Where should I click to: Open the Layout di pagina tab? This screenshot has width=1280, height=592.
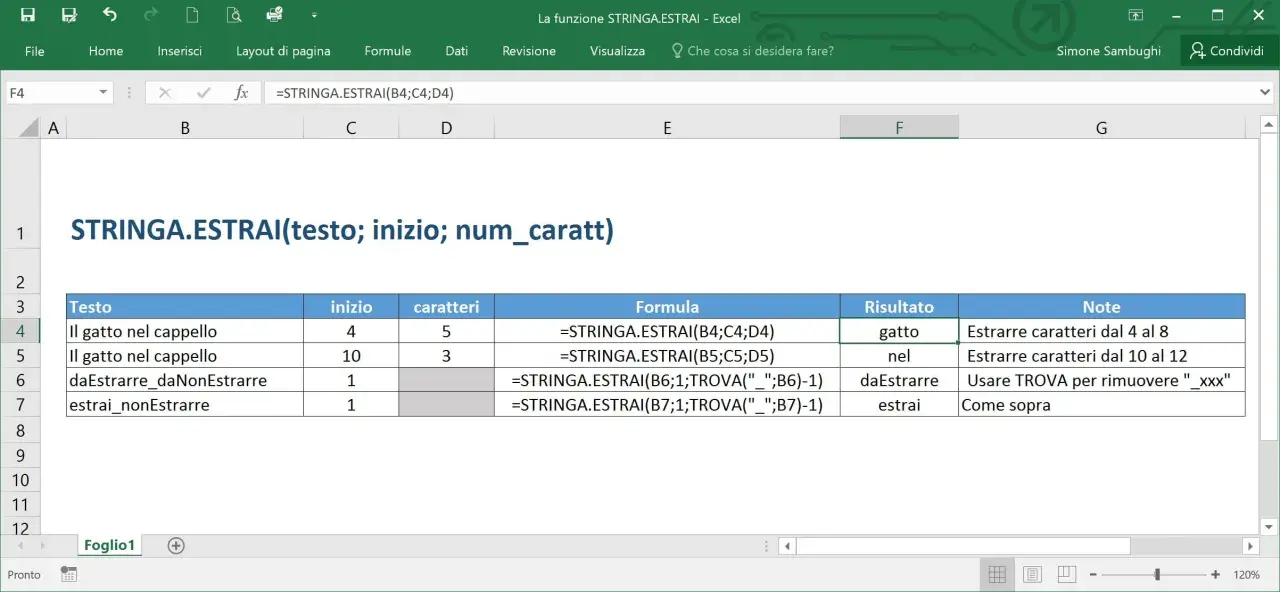pos(283,51)
